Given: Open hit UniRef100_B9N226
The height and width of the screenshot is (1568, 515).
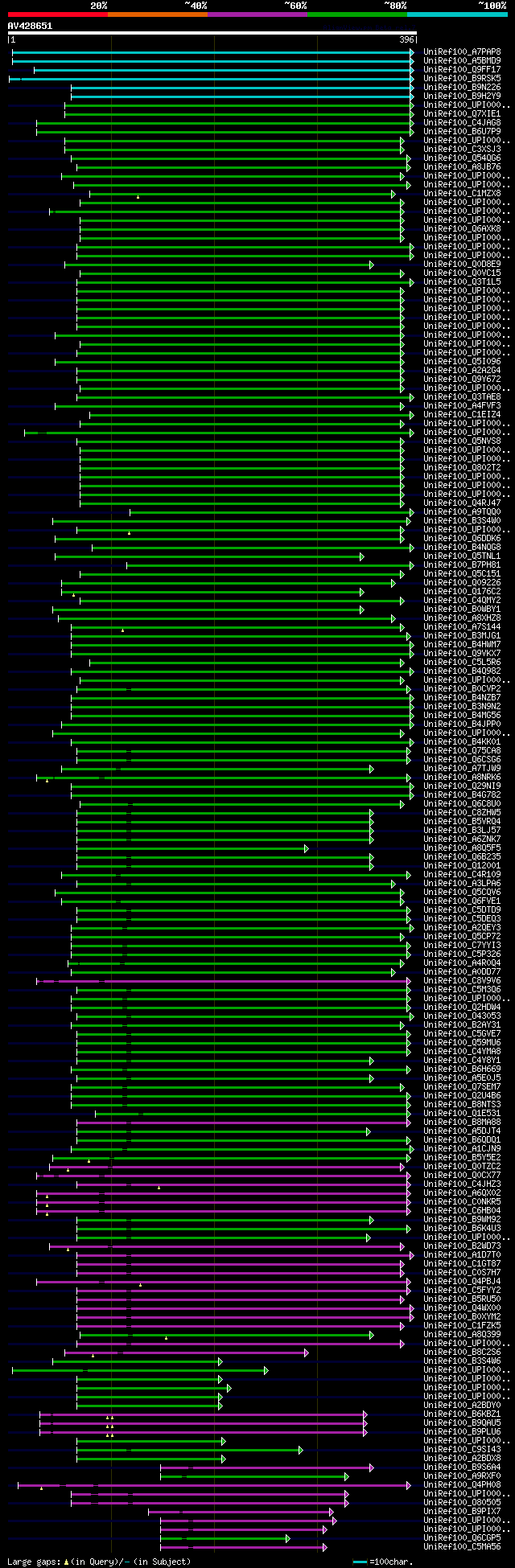Looking at the screenshot, I should 462,88.
